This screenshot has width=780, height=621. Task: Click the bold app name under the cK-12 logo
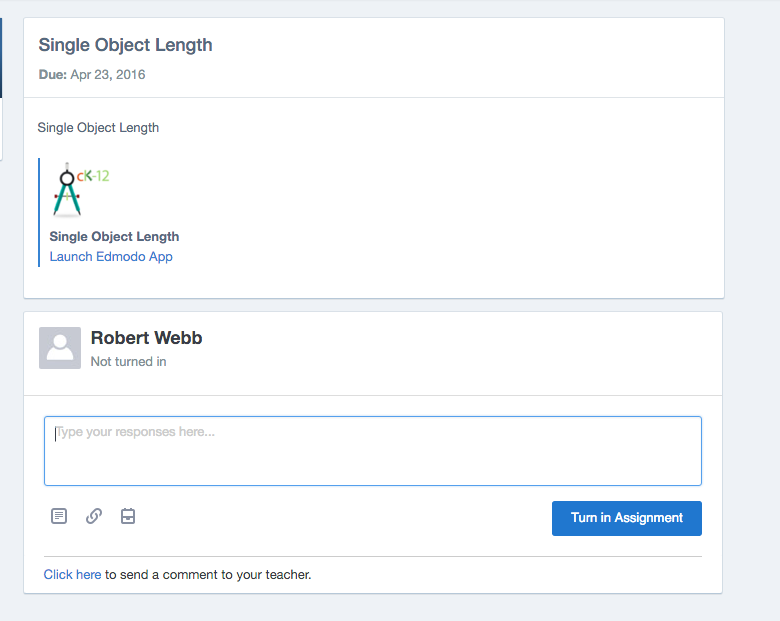point(114,237)
